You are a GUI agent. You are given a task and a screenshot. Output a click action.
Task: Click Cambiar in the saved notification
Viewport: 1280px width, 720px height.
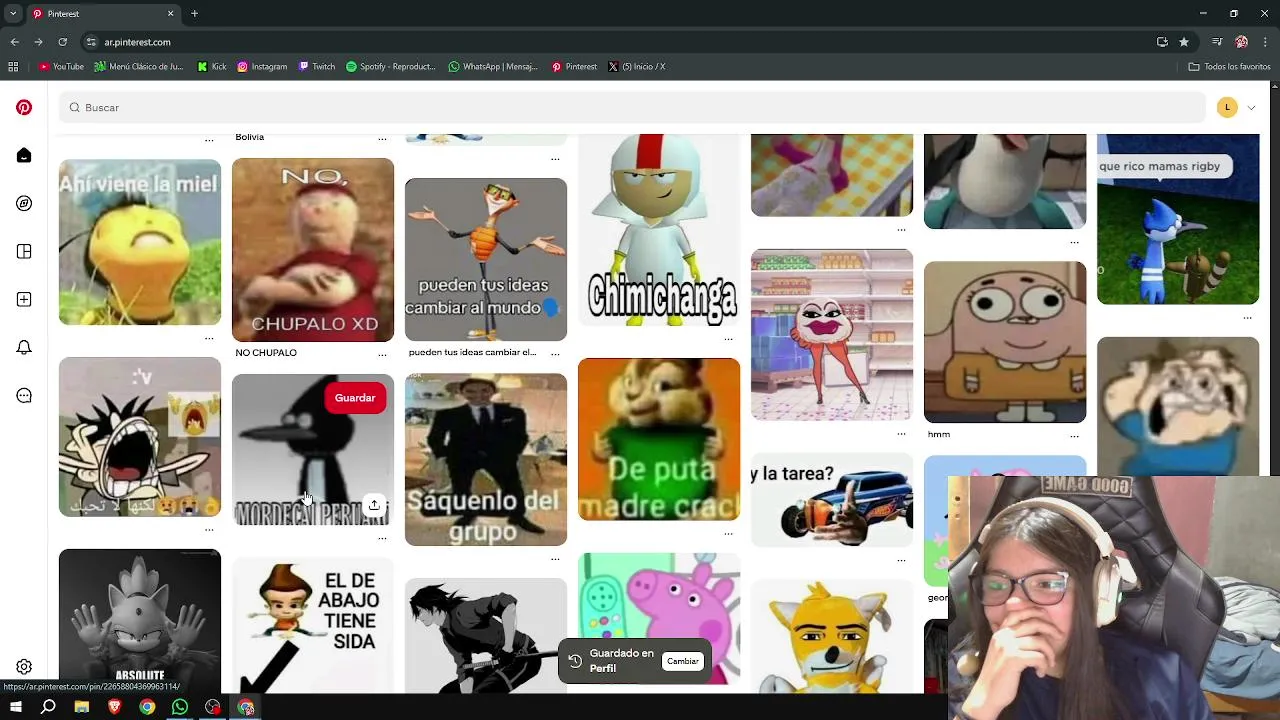(x=683, y=661)
